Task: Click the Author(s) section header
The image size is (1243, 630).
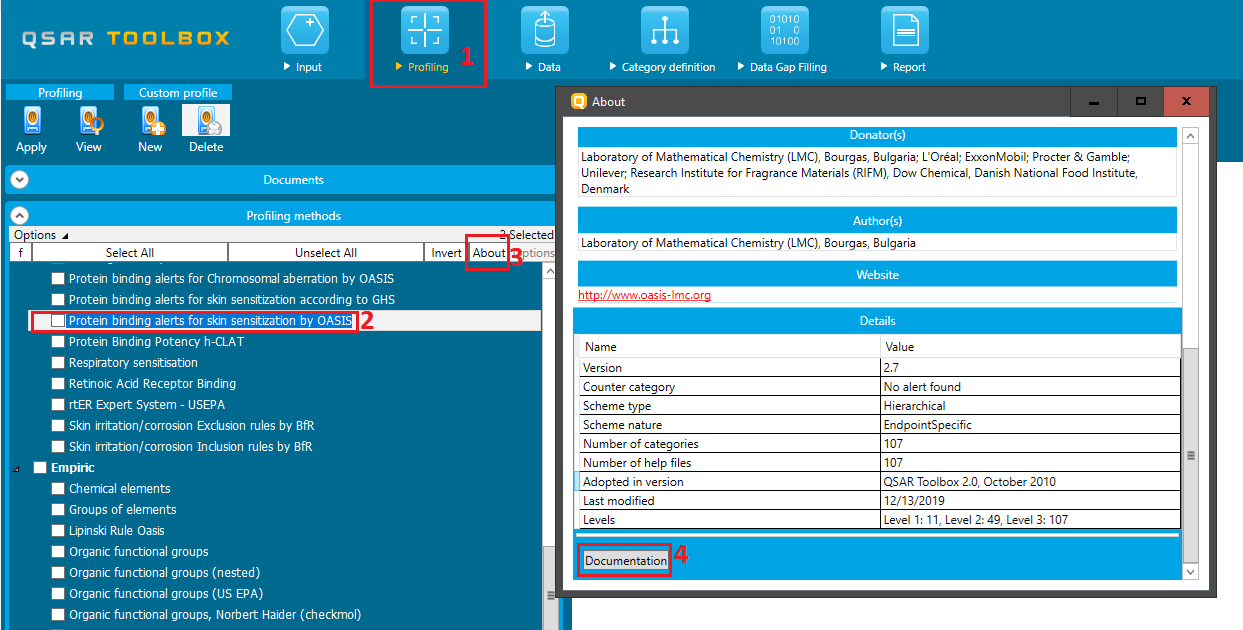Action: (x=877, y=221)
